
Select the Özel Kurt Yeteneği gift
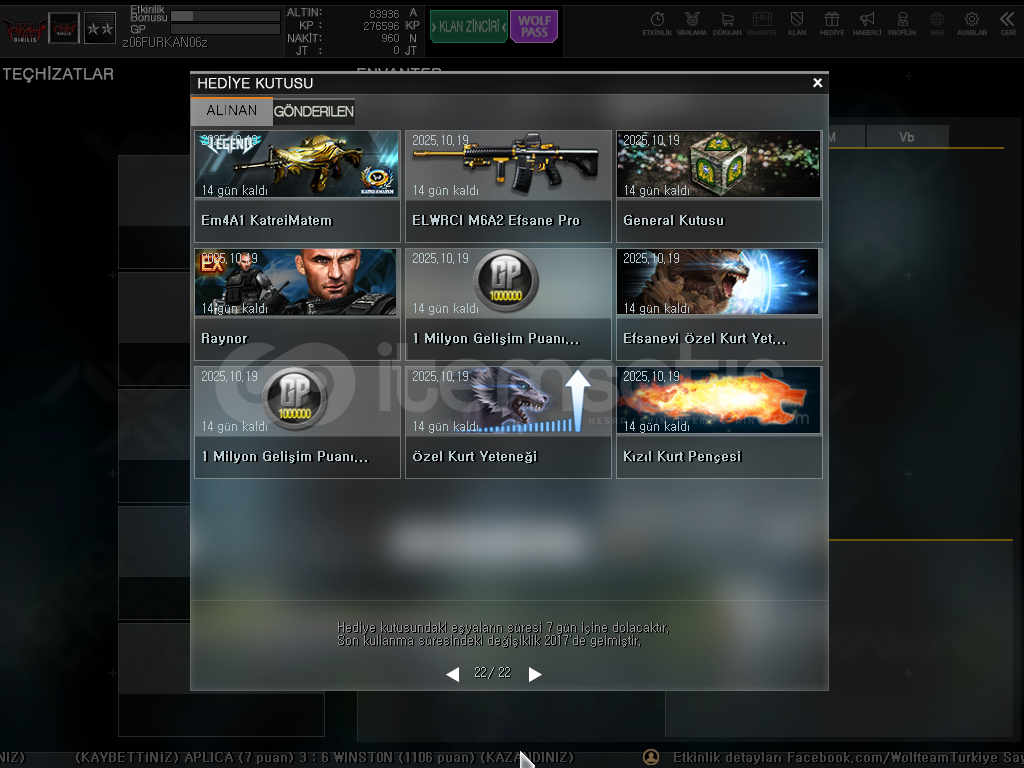(508, 422)
